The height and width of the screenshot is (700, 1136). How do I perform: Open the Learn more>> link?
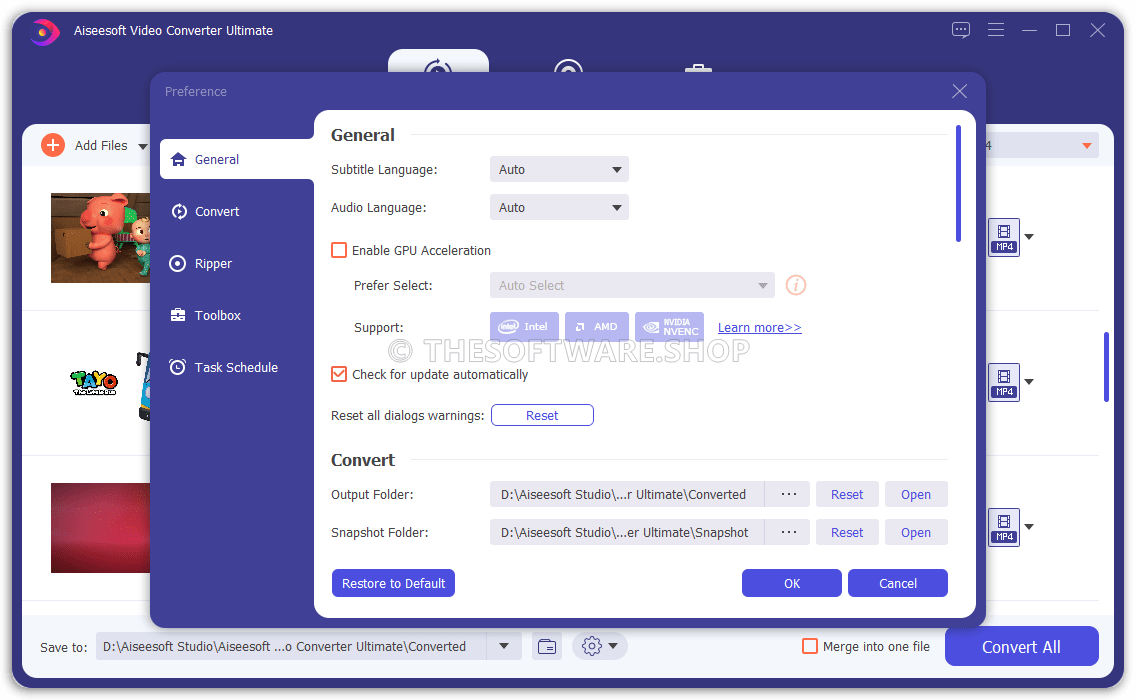(x=759, y=328)
